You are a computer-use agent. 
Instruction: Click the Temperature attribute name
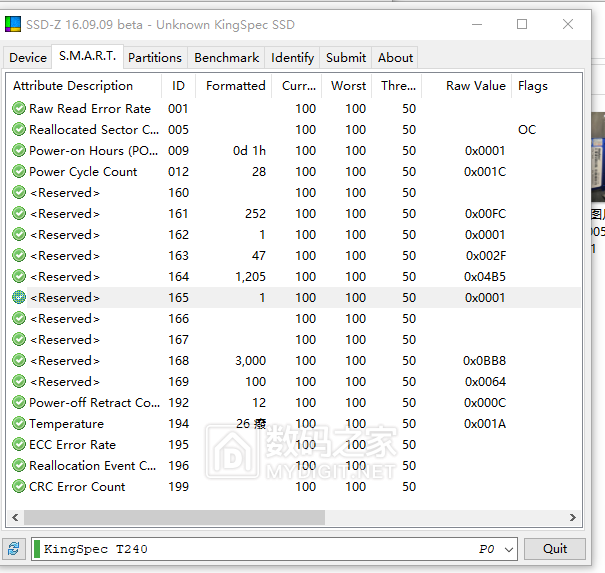pyautogui.click(x=66, y=423)
